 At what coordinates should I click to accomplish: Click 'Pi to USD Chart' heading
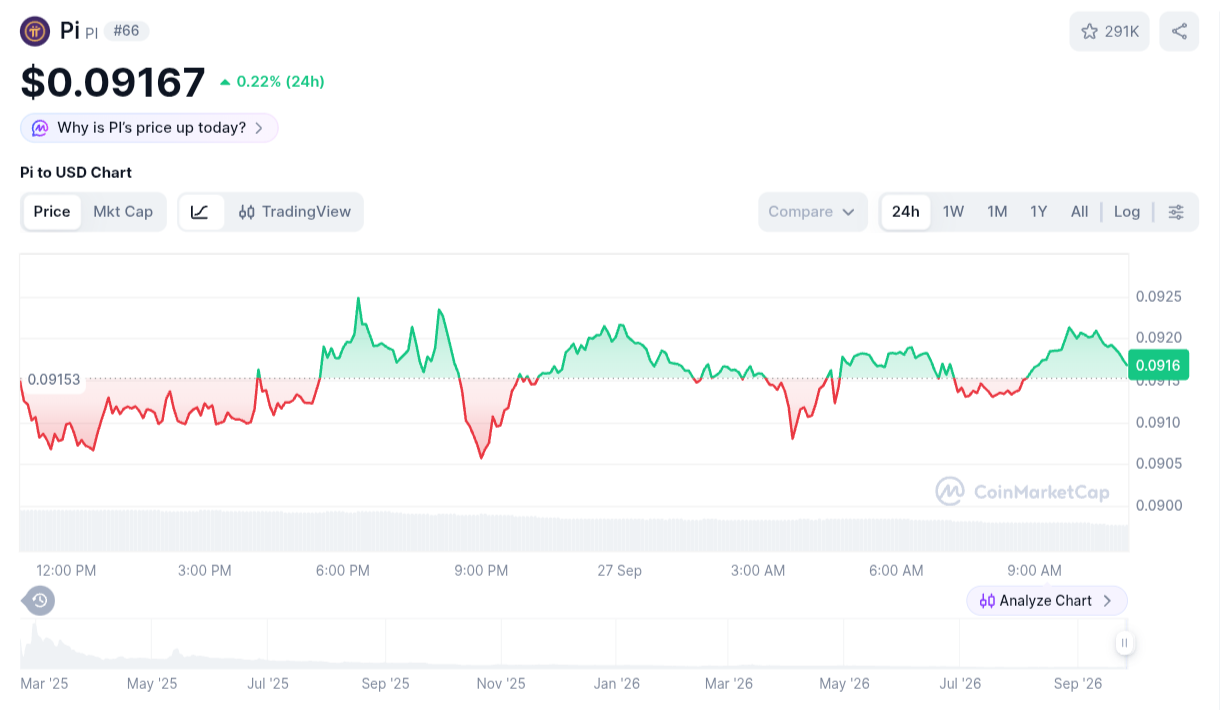click(x=76, y=172)
